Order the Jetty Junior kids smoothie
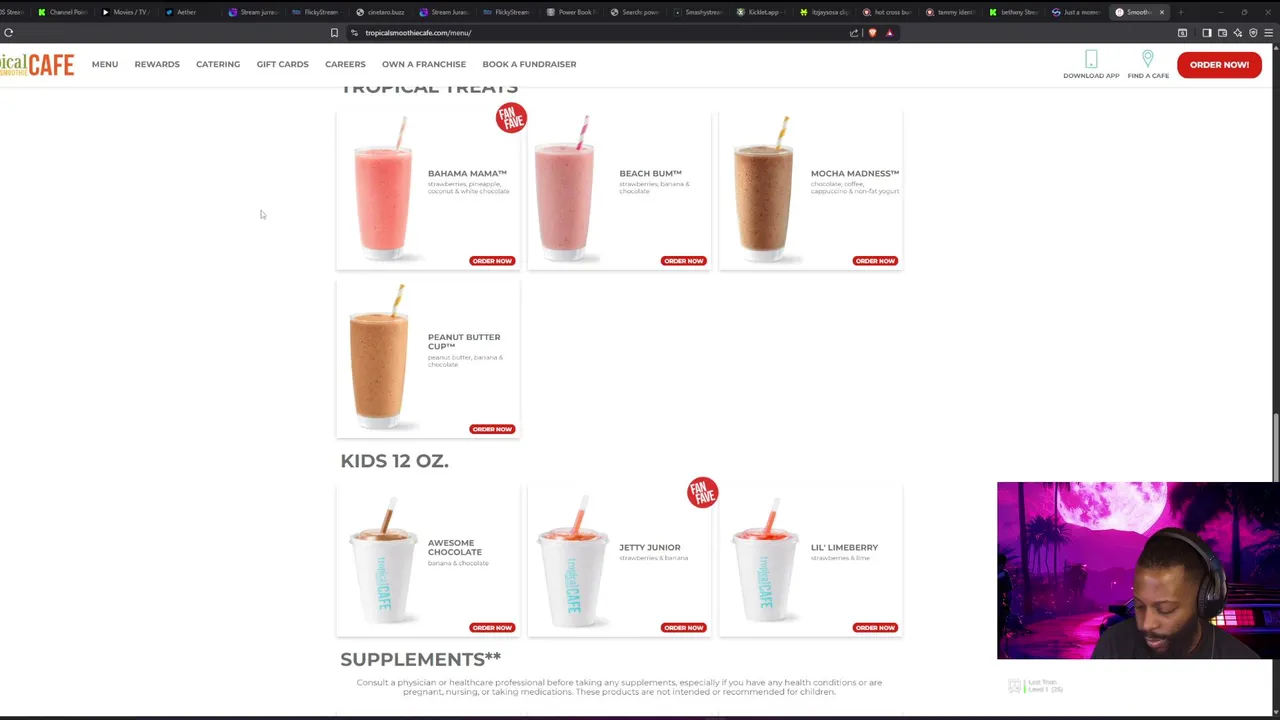Screen dimensions: 1280x720 click(x=683, y=628)
